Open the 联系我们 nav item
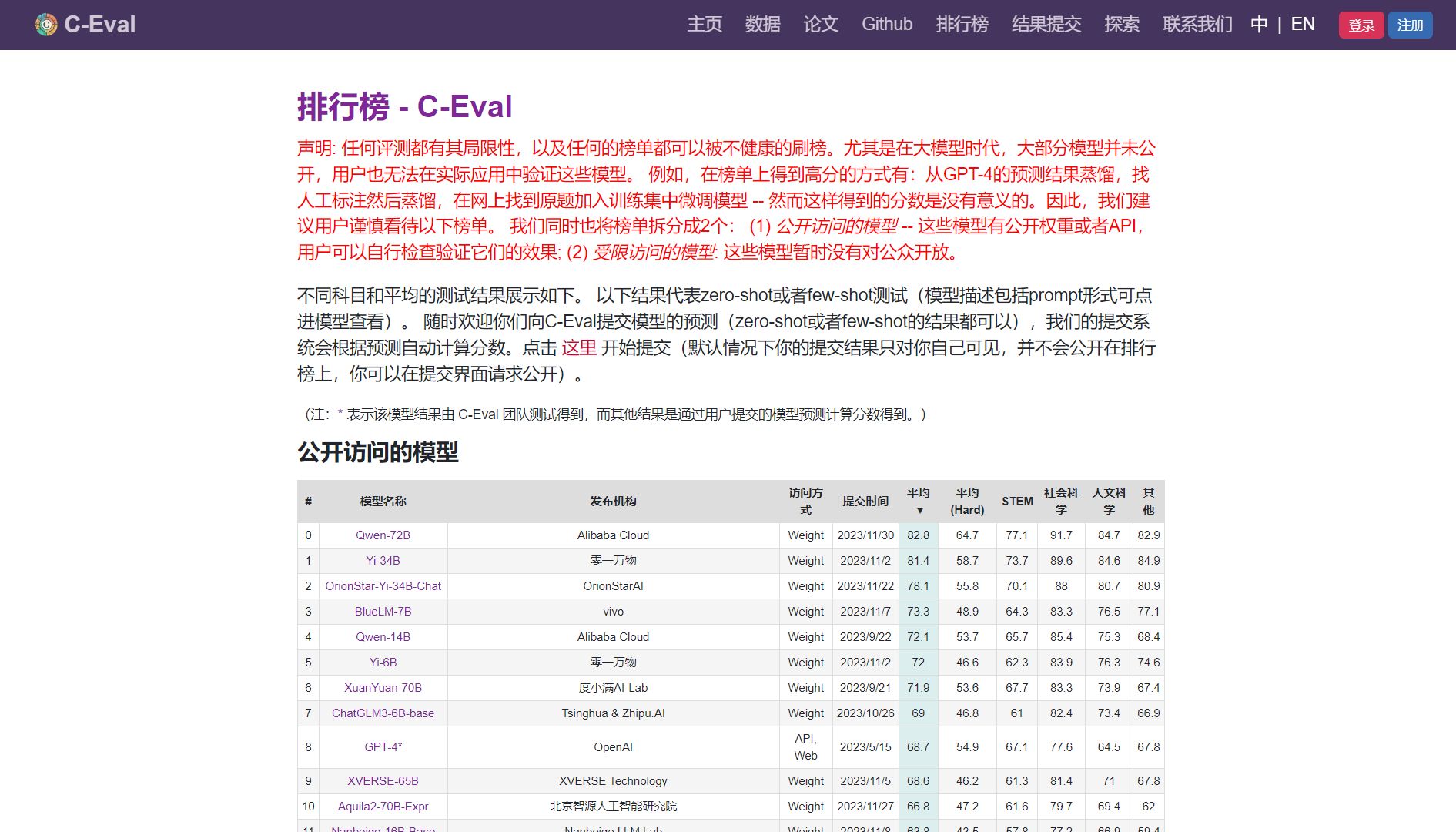 pos(1197,25)
